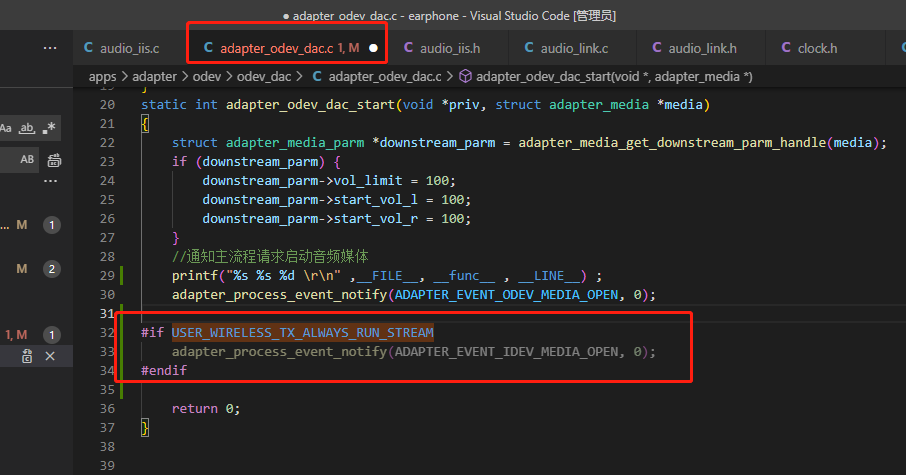906x475 pixels.
Task: Click line number 29 in the gutter
Action: [107, 276]
